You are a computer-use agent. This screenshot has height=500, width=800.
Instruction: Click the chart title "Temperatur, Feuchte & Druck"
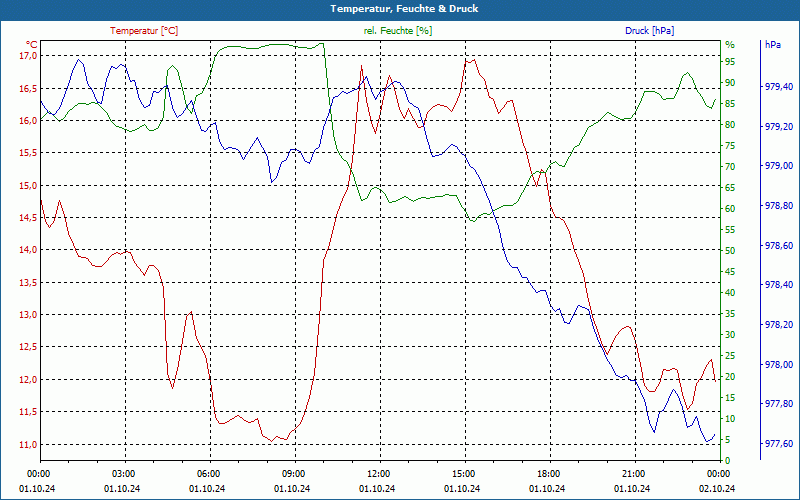tap(404, 9)
